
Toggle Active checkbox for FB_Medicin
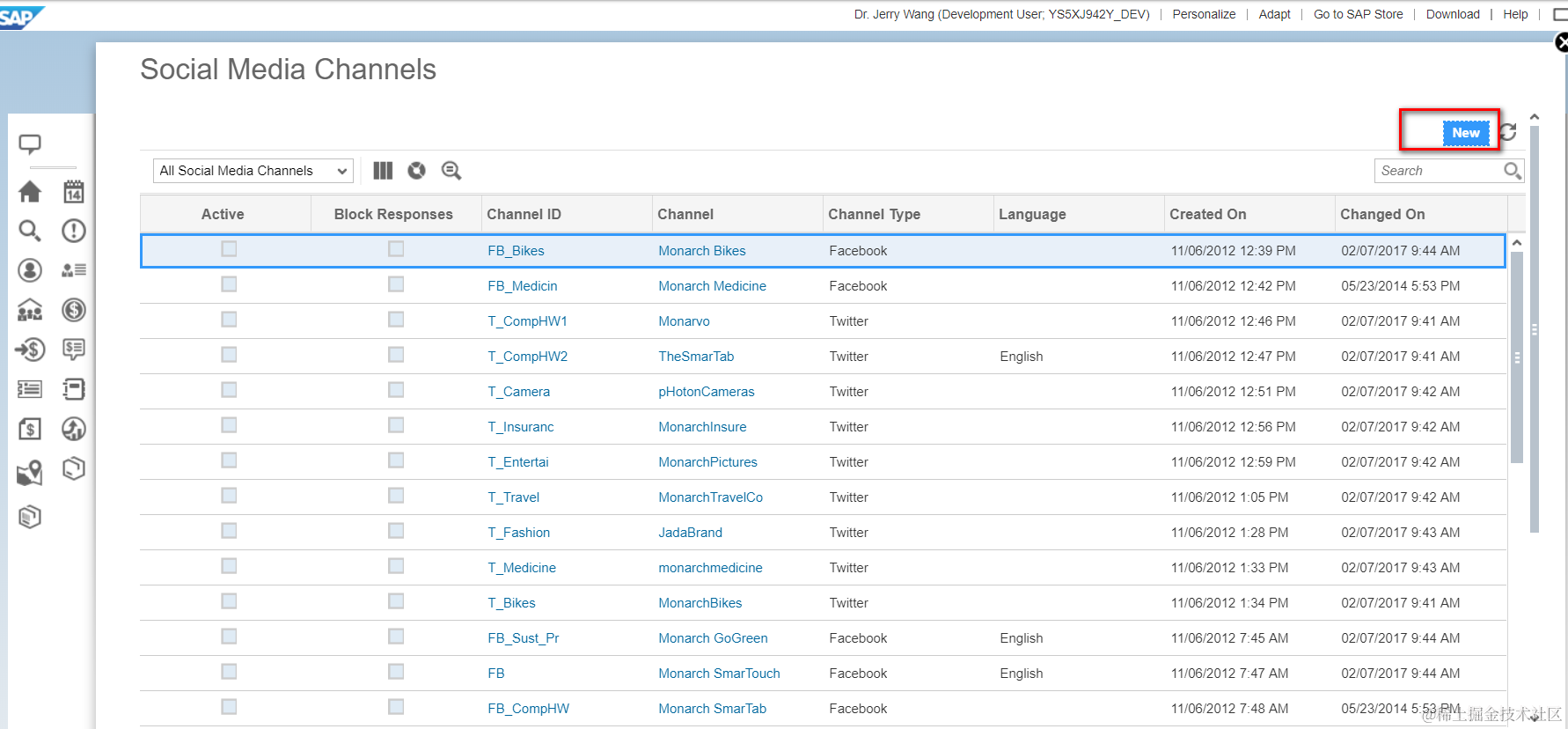pos(229,284)
